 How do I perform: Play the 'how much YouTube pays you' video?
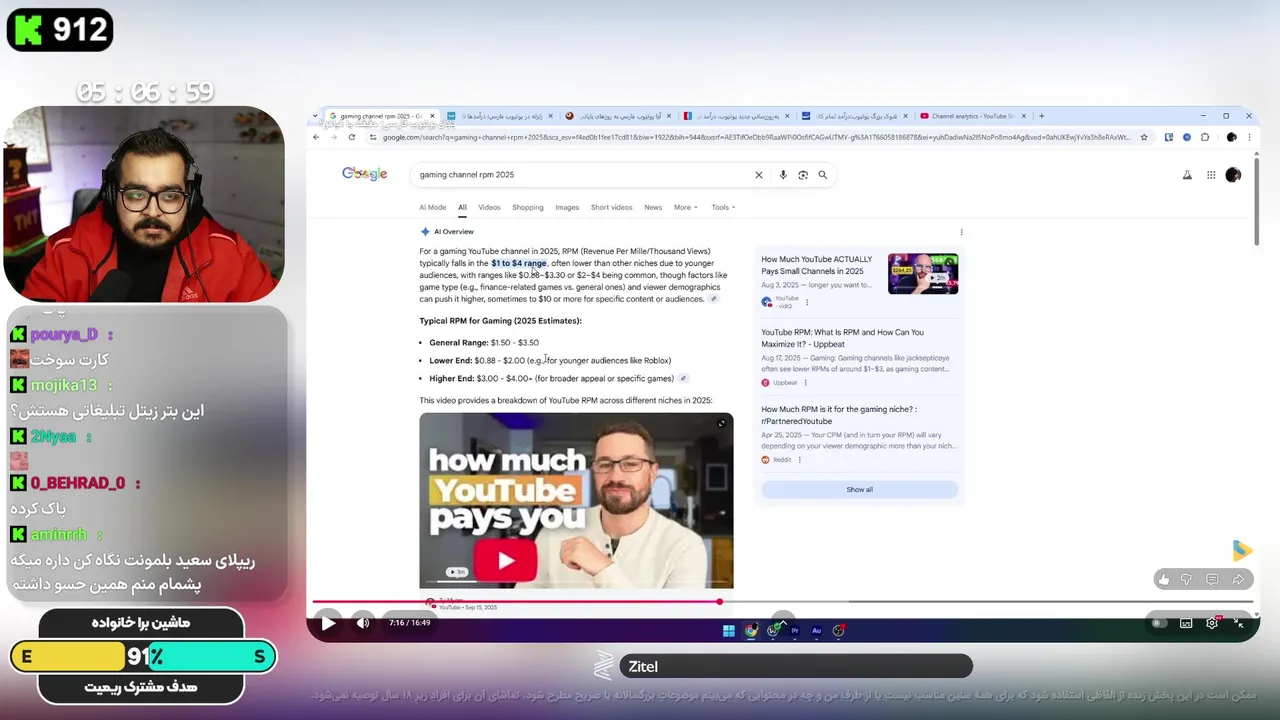coord(505,561)
